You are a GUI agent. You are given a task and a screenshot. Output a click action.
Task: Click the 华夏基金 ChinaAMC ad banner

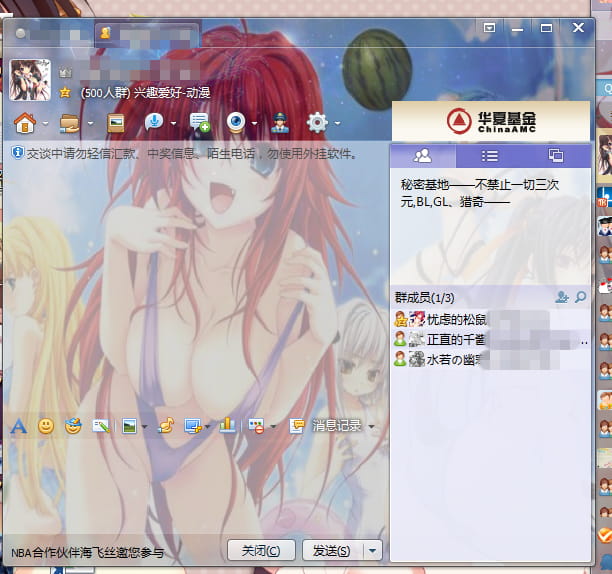[490, 122]
